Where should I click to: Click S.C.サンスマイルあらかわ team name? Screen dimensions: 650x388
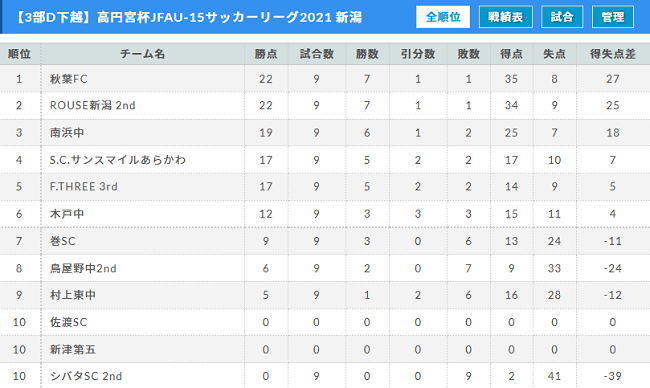118,160
